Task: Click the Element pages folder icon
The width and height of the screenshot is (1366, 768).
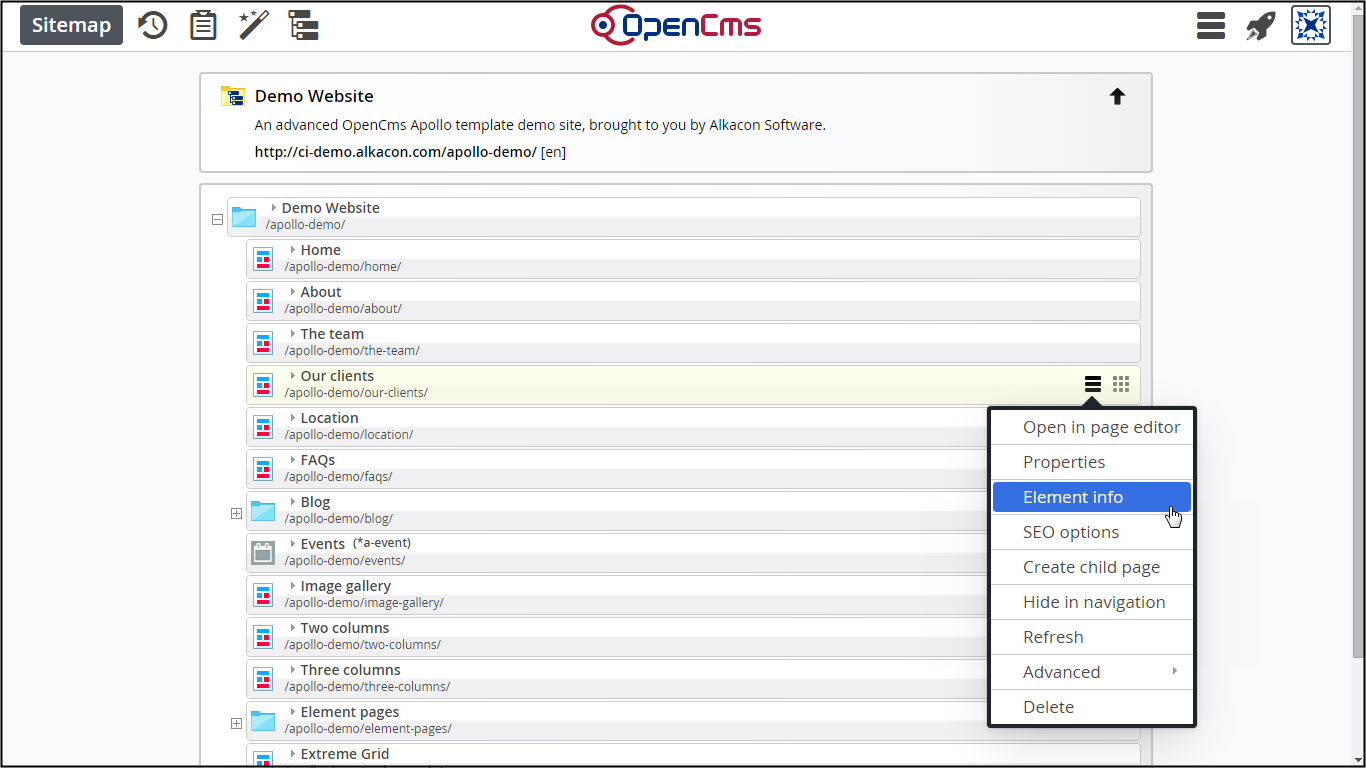Action: pyautogui.click(x=263, y=721)
